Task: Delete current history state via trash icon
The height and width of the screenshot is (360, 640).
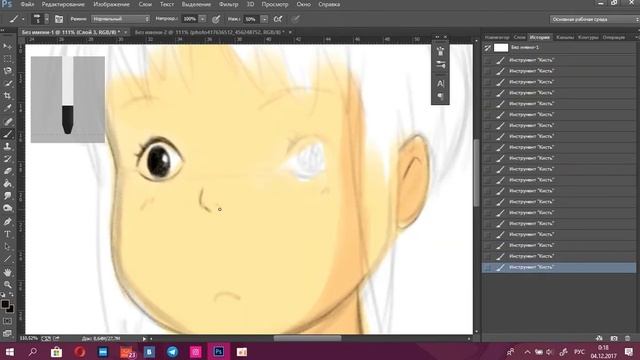Action: click(628, 338)
